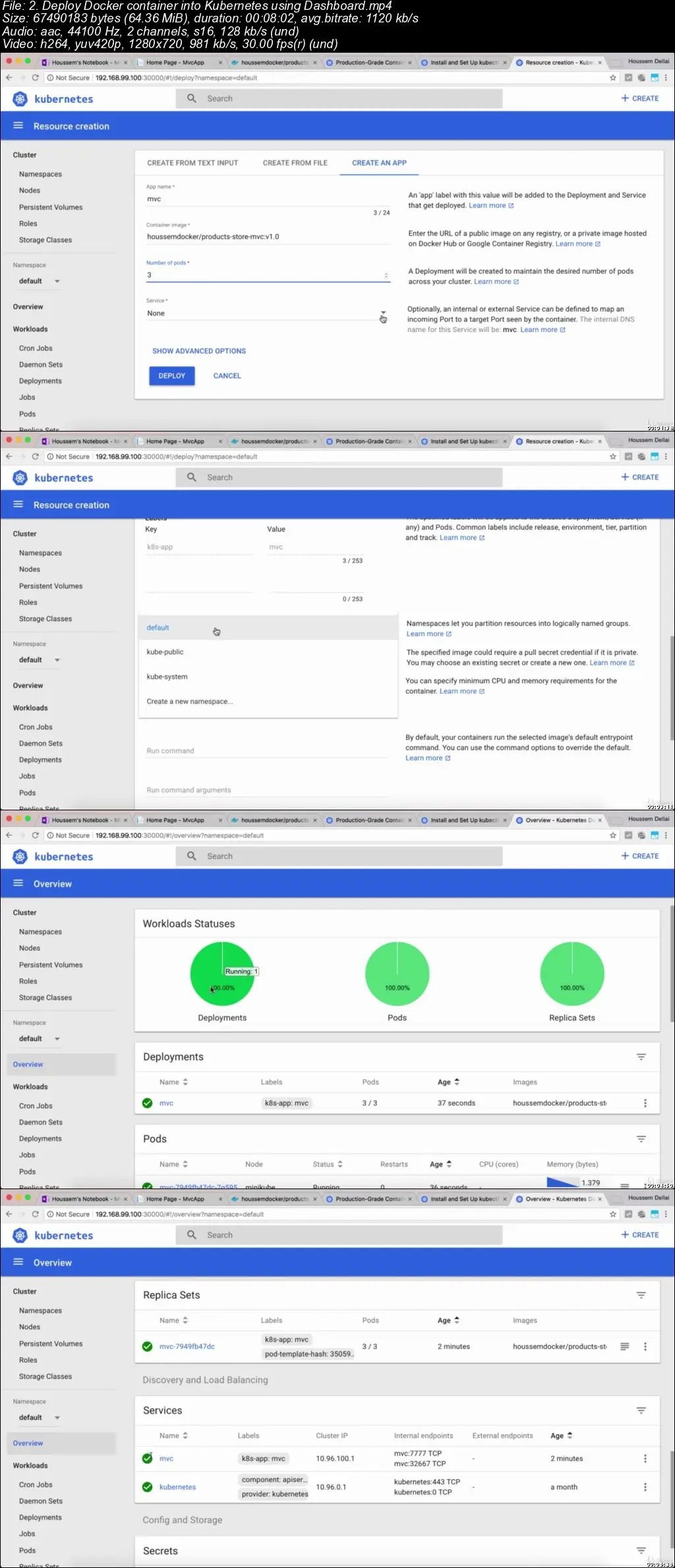Open the kubernetes service link
Screen dimensions: 675x1568
click(177, 1487)
